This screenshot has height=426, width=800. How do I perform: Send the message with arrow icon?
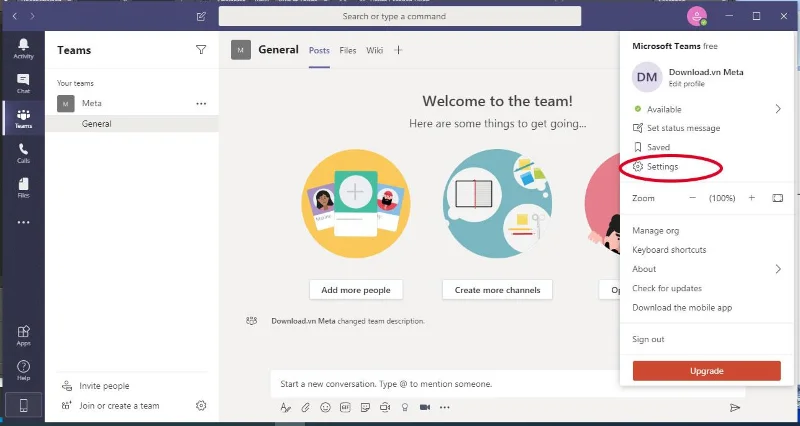pyautogui.click(x=735, y=407)
